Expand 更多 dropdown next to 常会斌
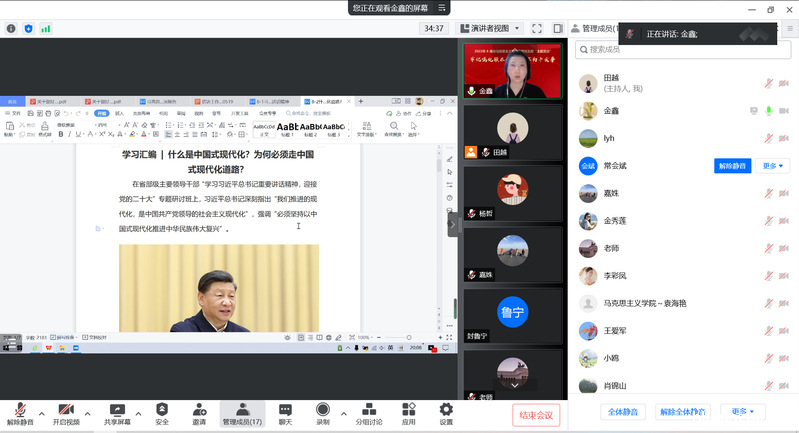This screenshot has width=799, height=433. [x=774, y=166]
